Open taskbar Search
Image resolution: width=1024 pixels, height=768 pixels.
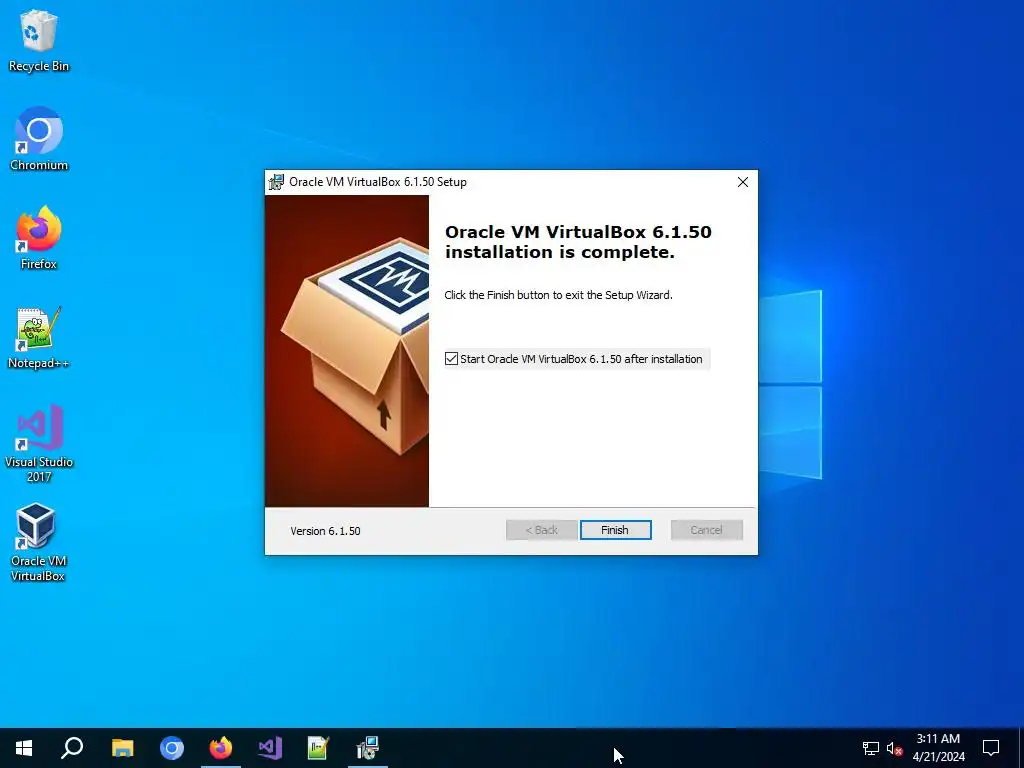(x=72, y=748)
